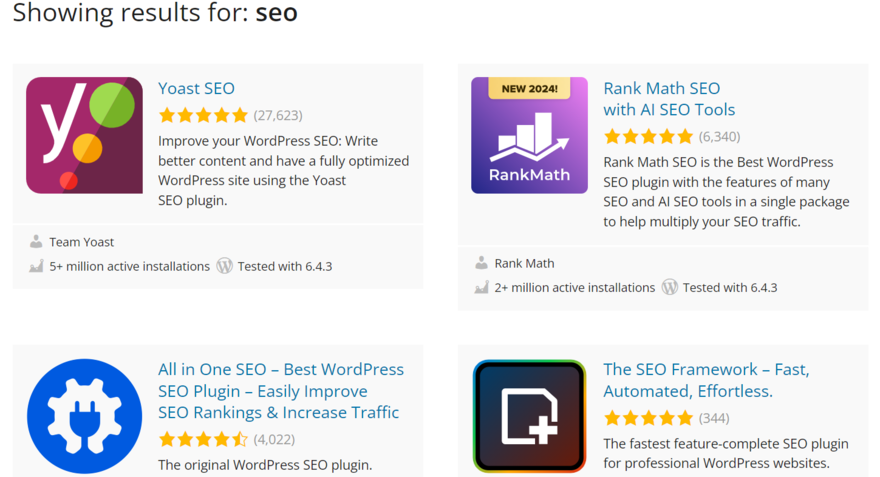This screenshot has height=477, width=880.
Task: Click the 'Showing results for: seo' heading
Action: point(155,12)
